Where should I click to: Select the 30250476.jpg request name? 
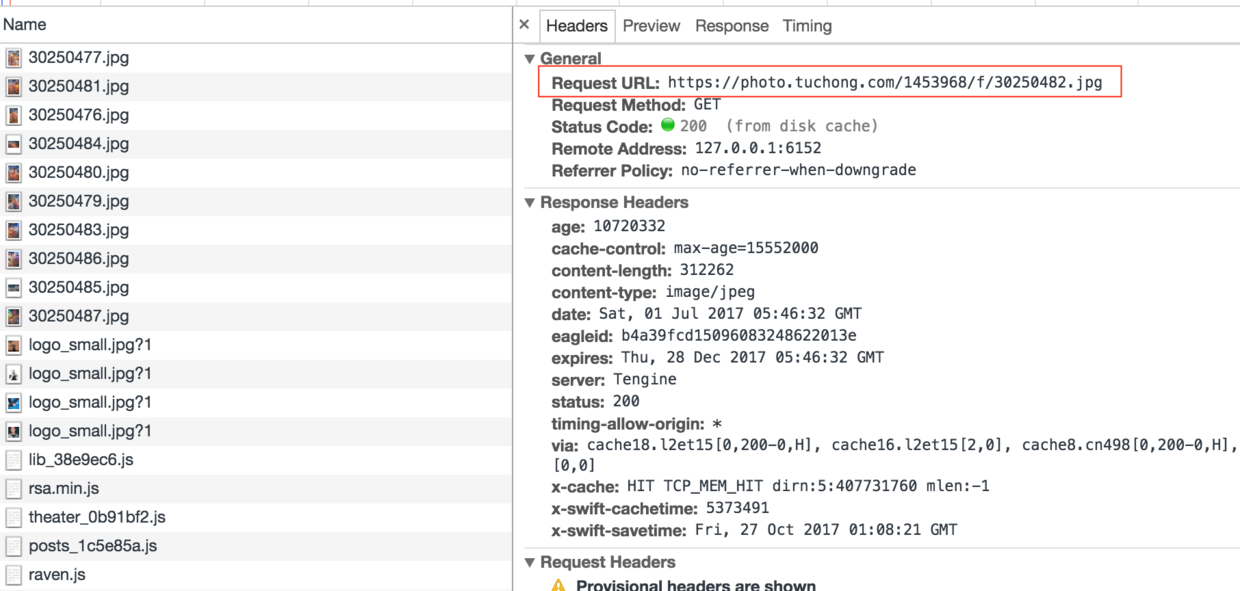[79, 116]
